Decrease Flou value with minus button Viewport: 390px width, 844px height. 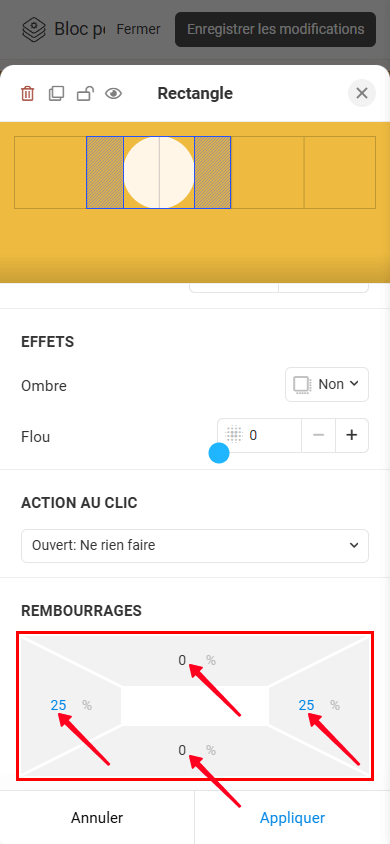(x=318, y=435)
